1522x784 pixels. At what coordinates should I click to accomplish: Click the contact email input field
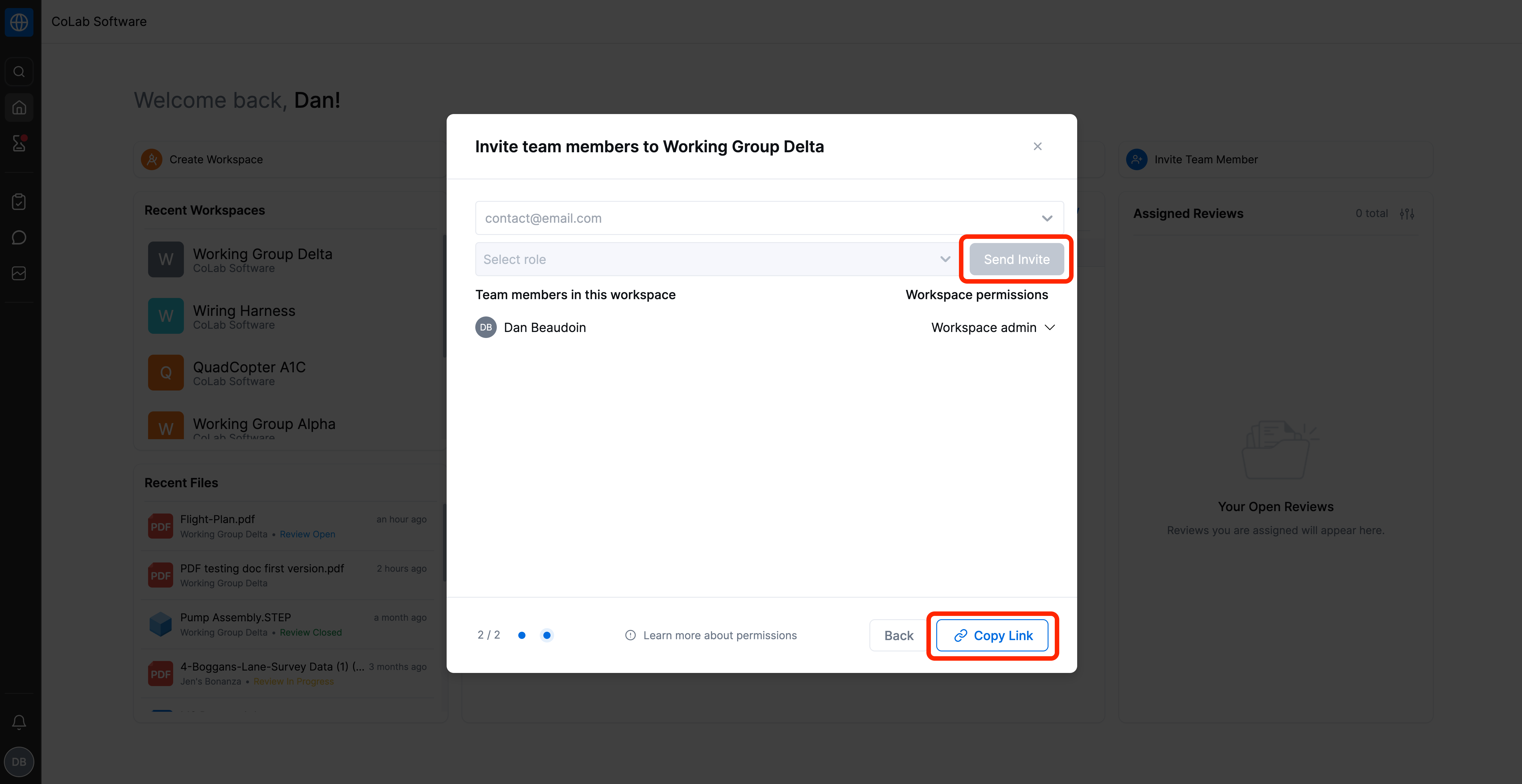point(769,218)
